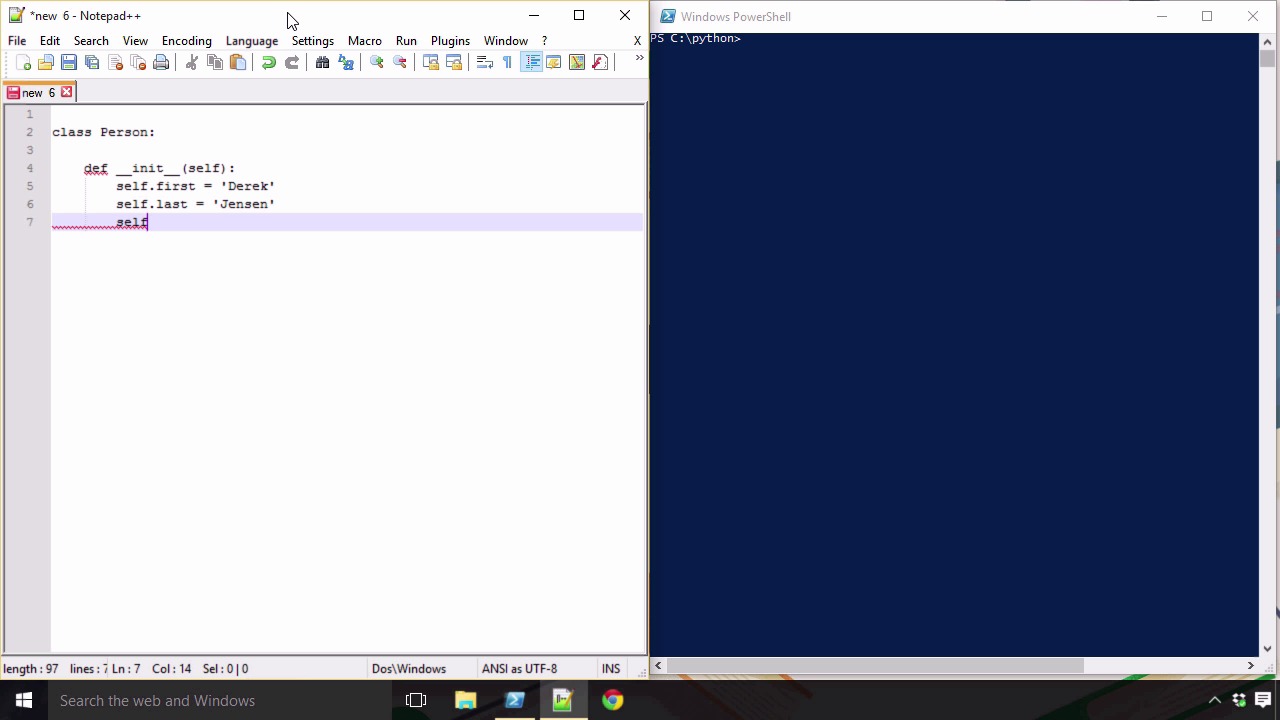Toggle Show All Characters pilcrow icon
Screen dimensions: 1280x720
508,62
